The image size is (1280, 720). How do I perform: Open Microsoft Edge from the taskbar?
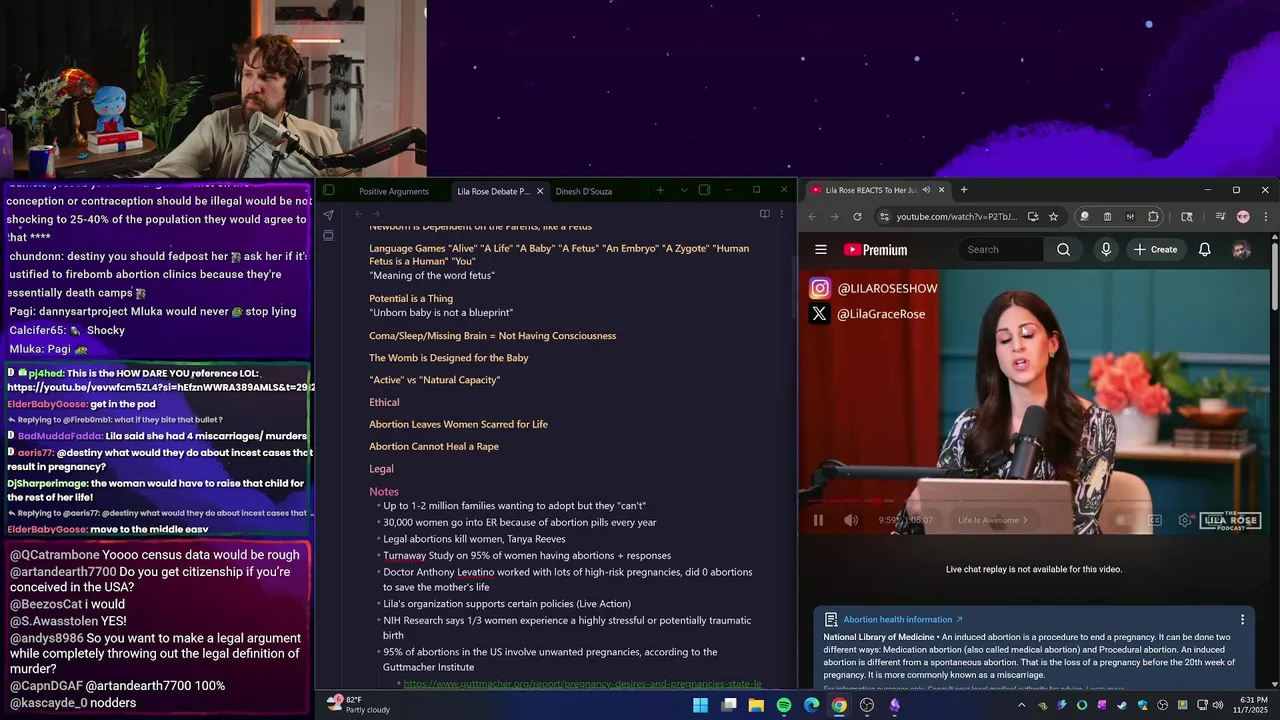coord(812,705)
